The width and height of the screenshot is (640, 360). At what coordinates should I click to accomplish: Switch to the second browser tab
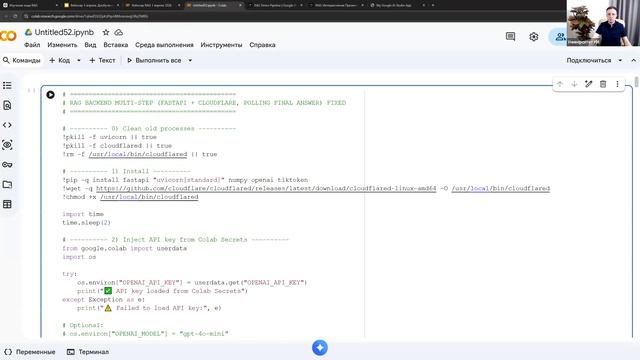[91, 5]
